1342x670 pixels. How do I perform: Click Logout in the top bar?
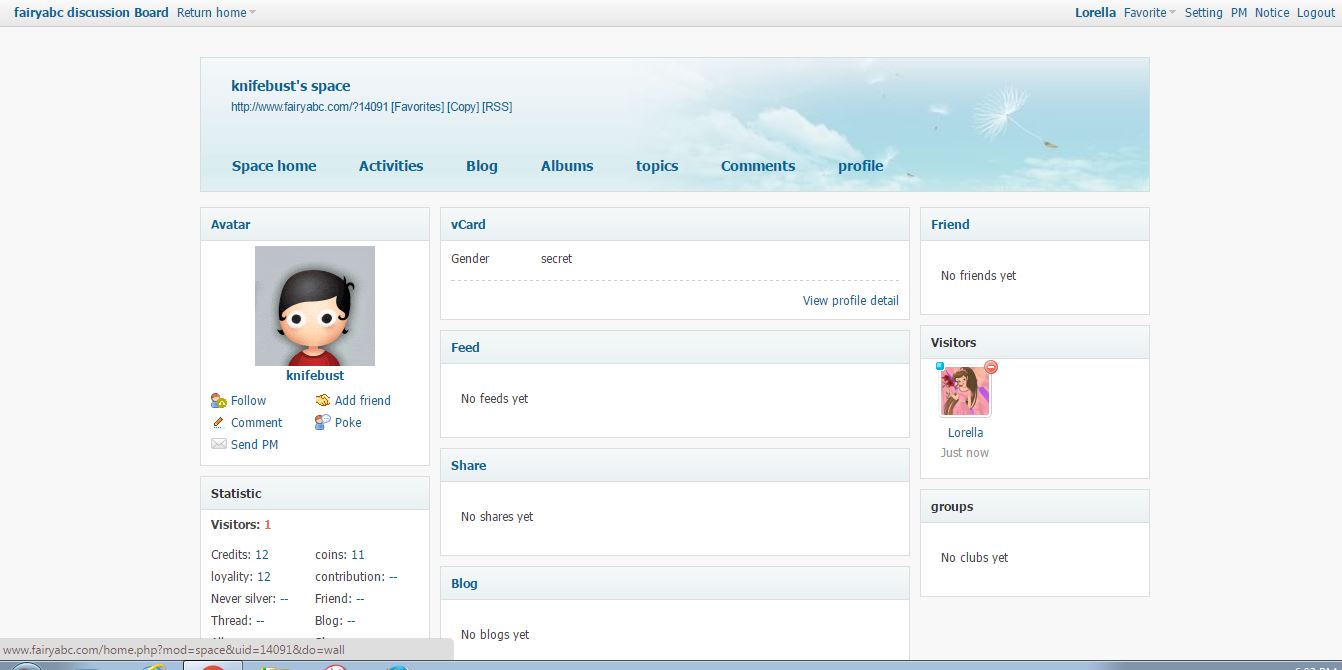1315,13
